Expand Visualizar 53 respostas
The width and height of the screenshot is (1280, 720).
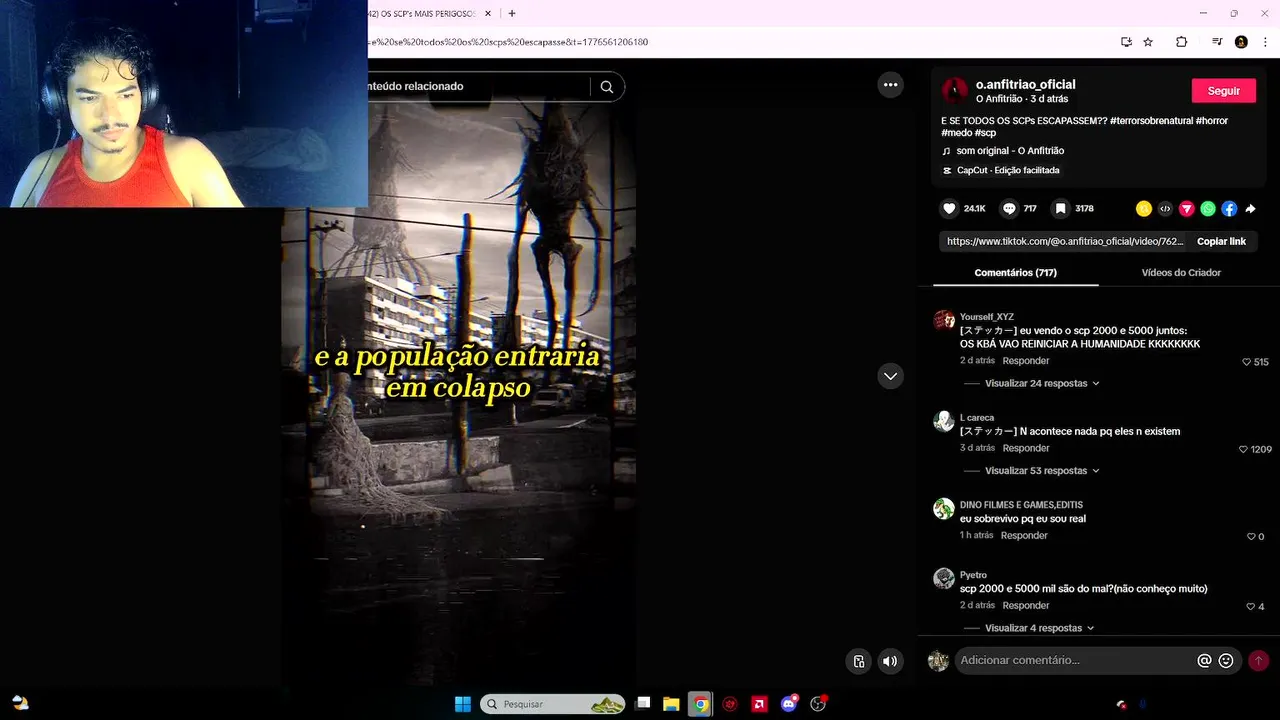click(1042, 470)
